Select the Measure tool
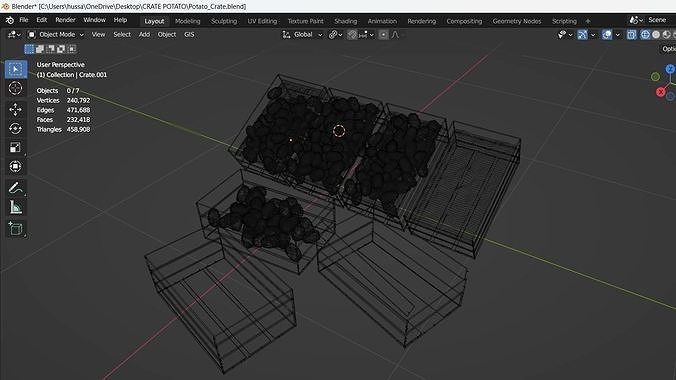 point(16,207)
